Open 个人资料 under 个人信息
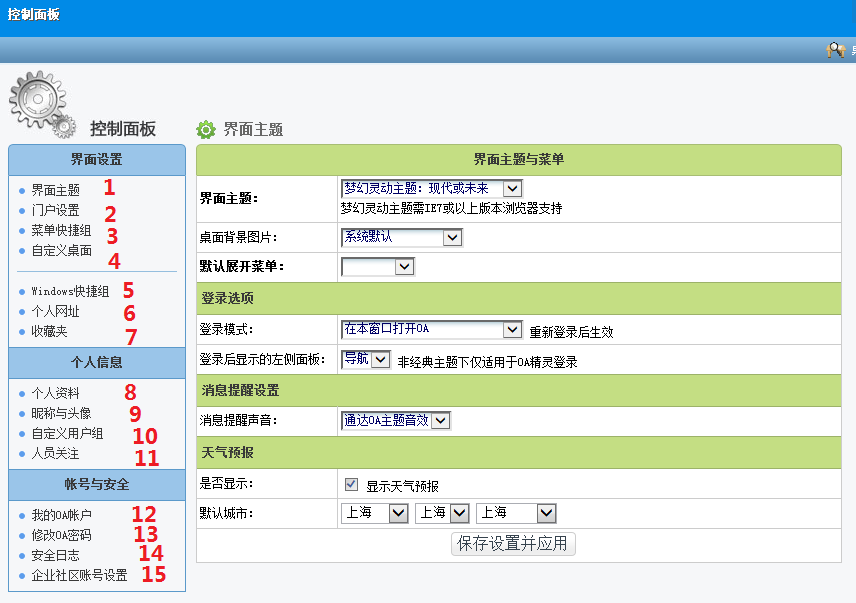 click(55, 394)
